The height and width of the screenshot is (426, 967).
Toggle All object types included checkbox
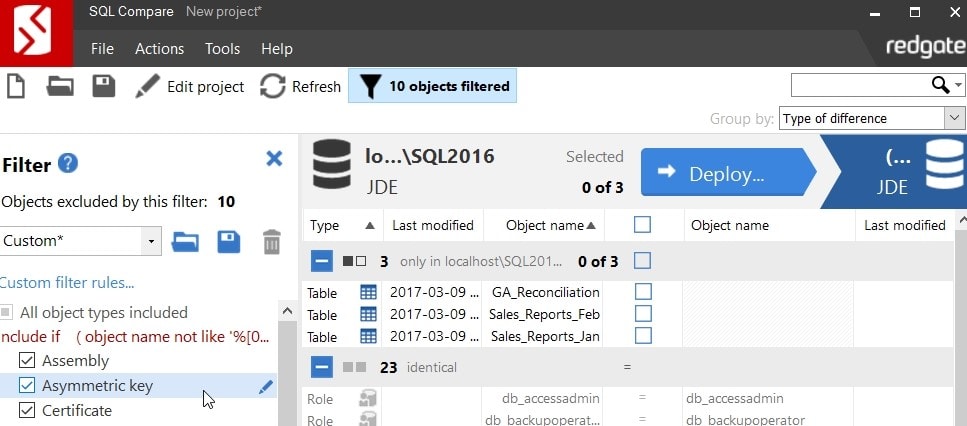pyautogui.click(x=6, y=313)
